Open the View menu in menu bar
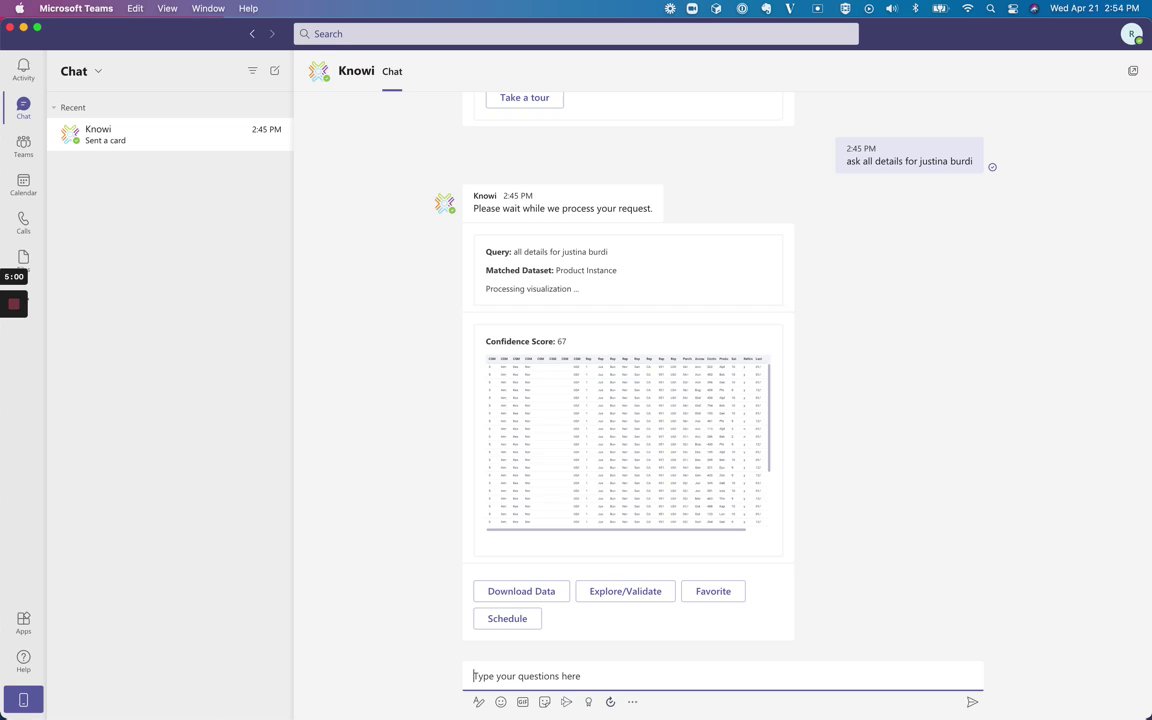Viewport: 1152px width, 720px height. point(168,8)
